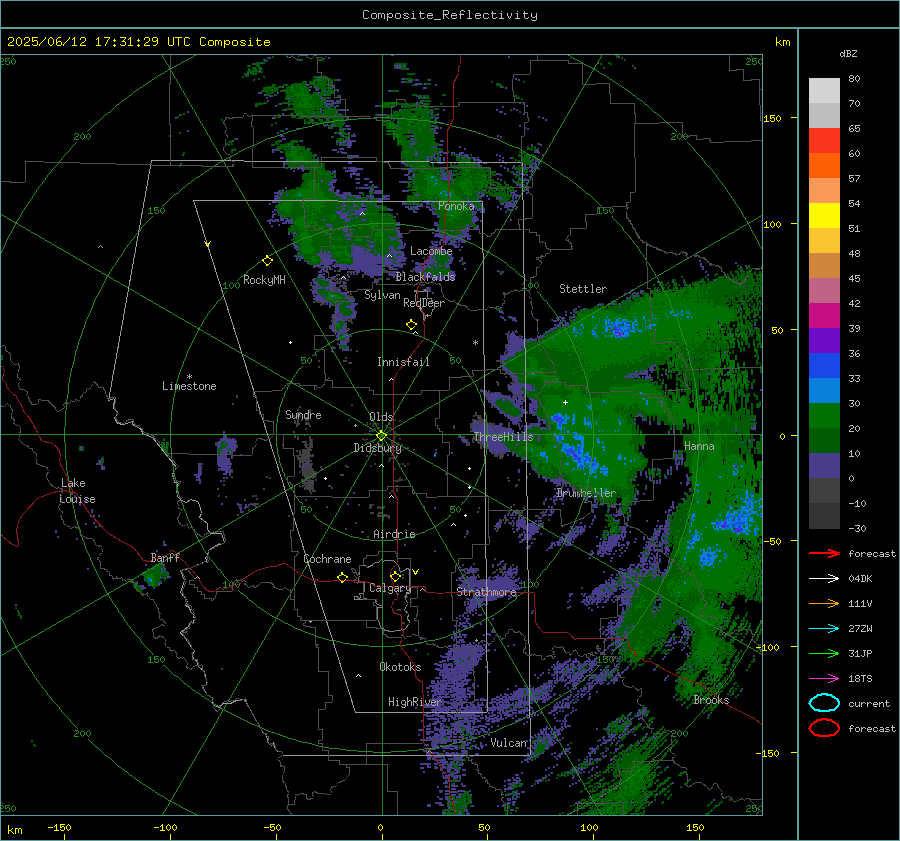Pick the red 65–60 dBZ swatch

pyautogui.click(x=824, y=141)
